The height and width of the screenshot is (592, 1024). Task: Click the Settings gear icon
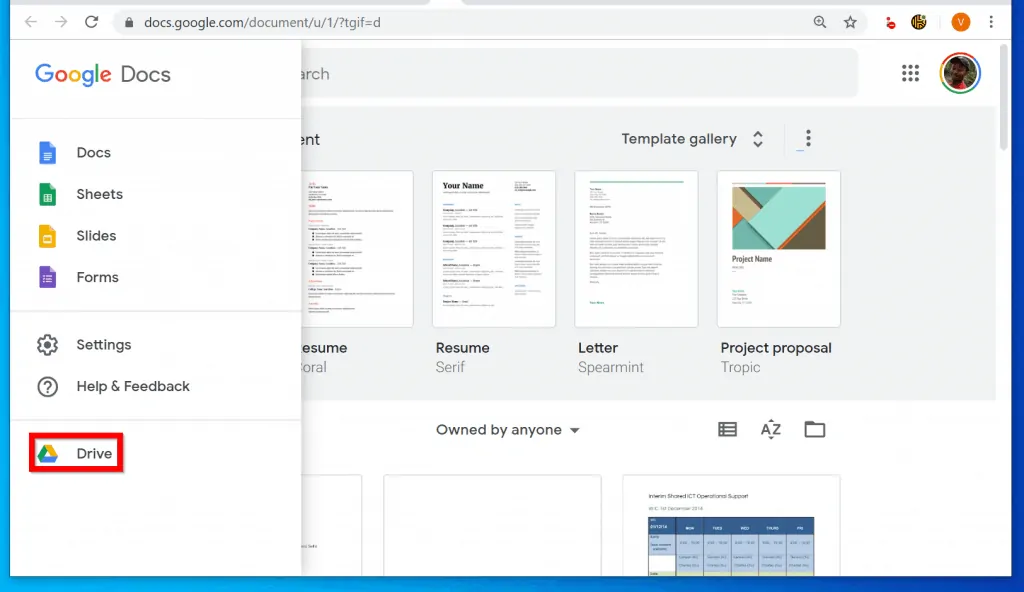47,344
